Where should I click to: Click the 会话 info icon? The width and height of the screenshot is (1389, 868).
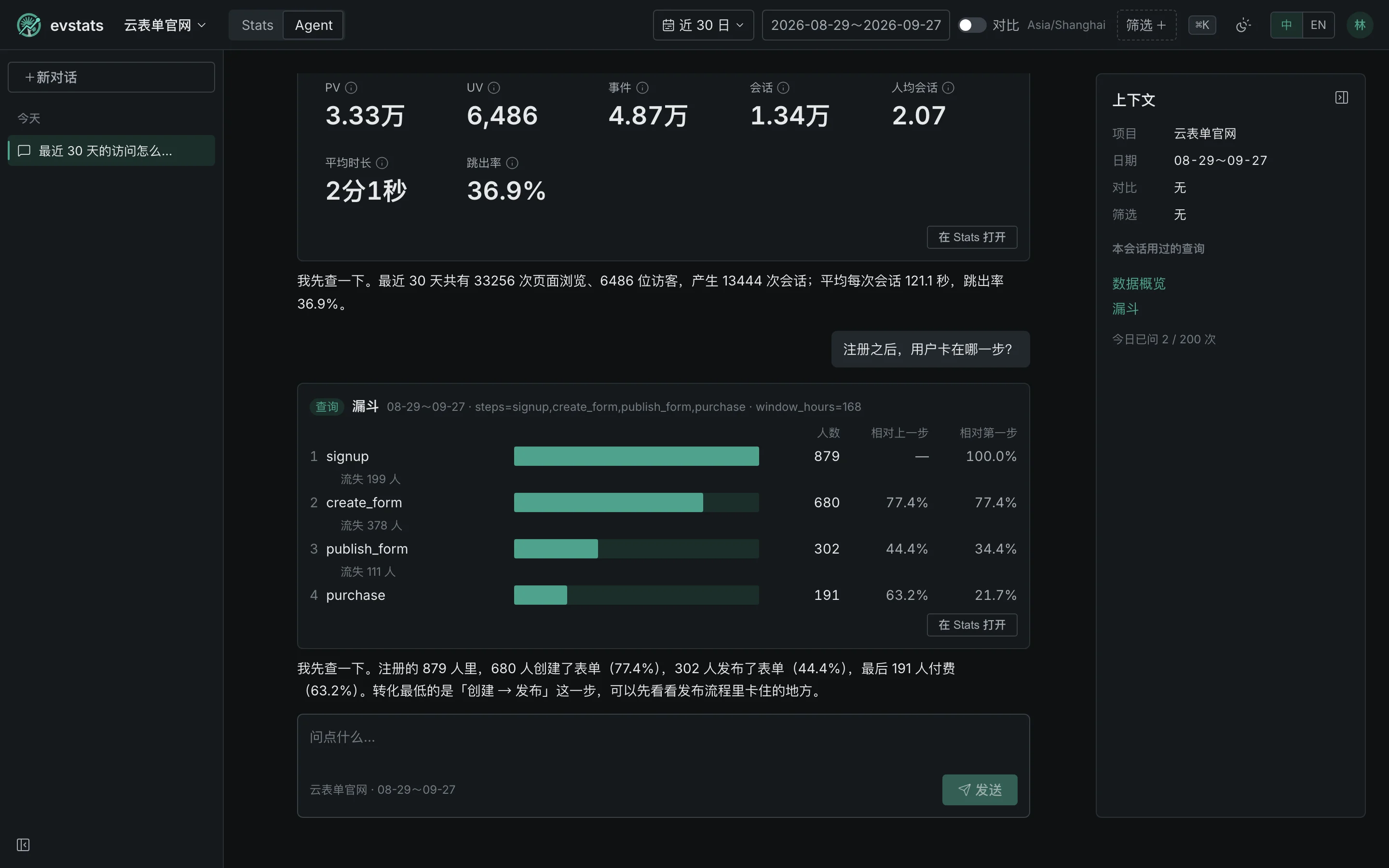point(783,88)
